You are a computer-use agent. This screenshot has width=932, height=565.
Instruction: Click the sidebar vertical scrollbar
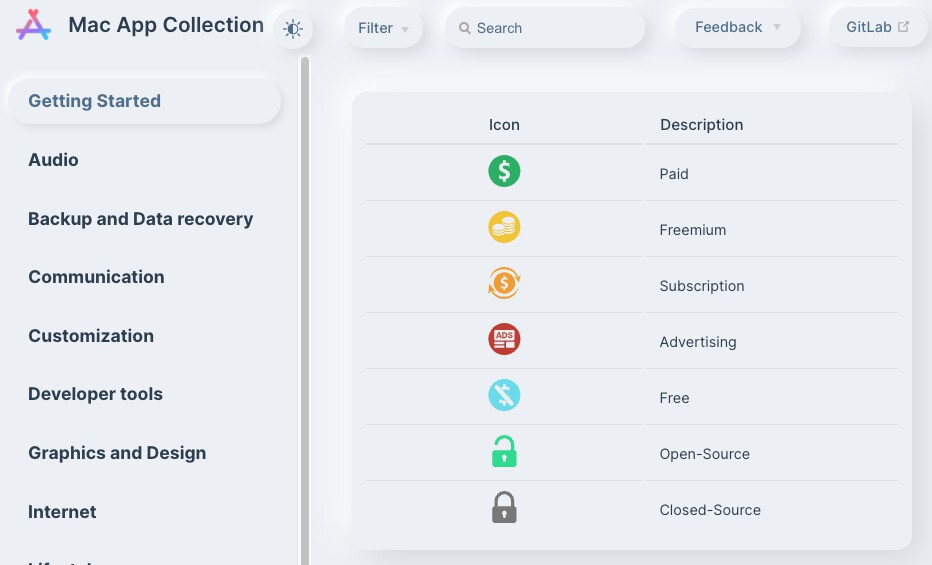[x=305, y=300]
